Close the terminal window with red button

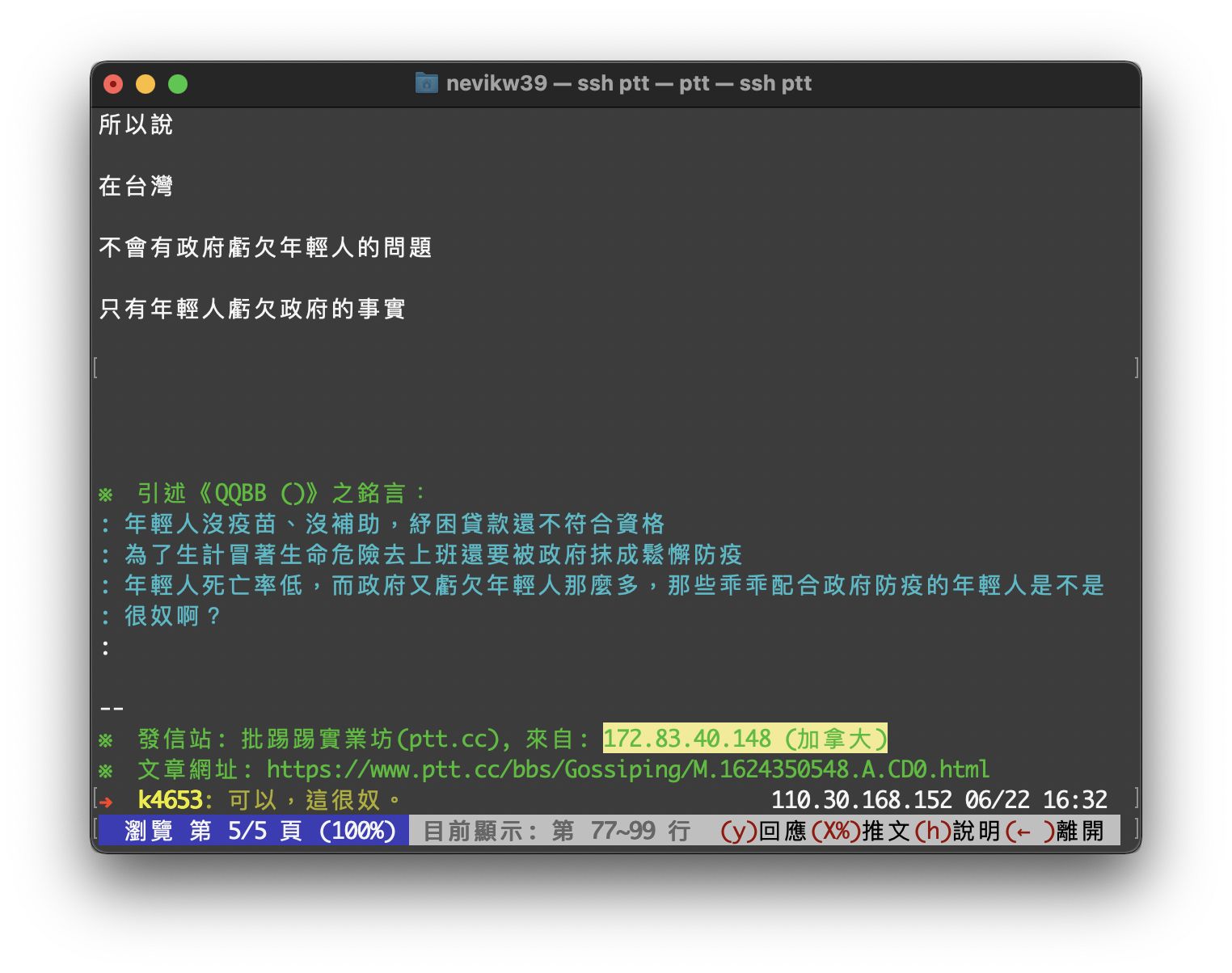113,84
